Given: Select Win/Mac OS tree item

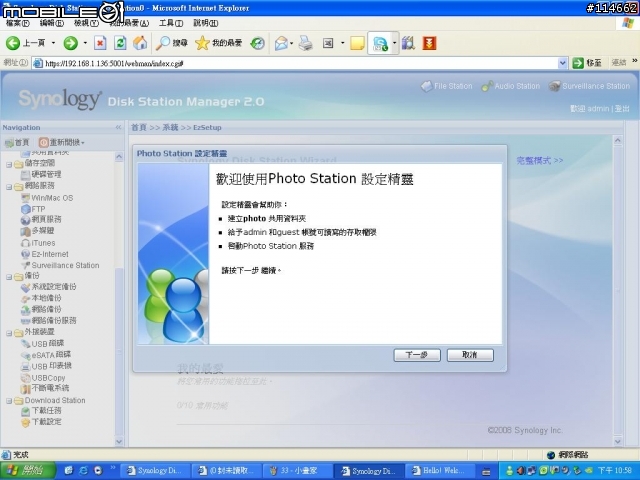Looking at the screenshot, I should [47, 198].
